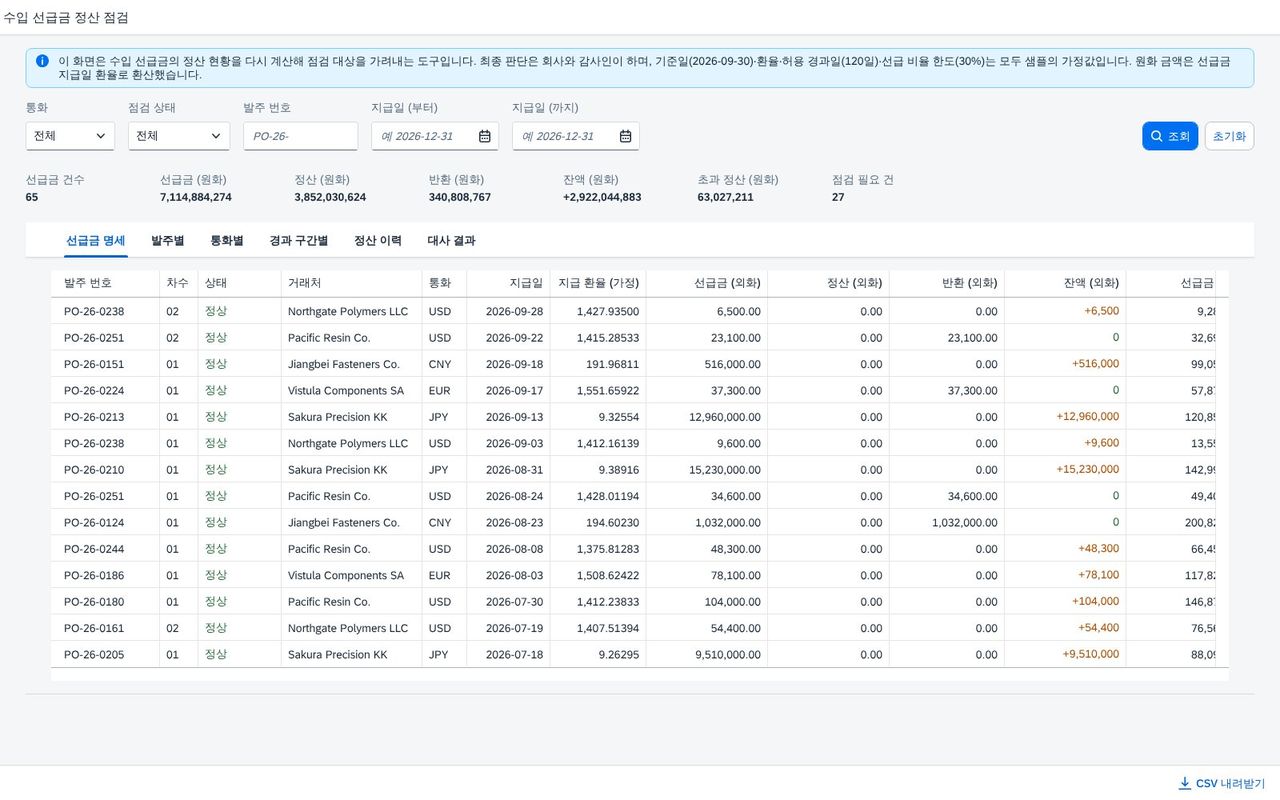Viewport: 1280px width, 800px height.
Task: Click the balance value +15,230,000
Action: [1088, 469]
